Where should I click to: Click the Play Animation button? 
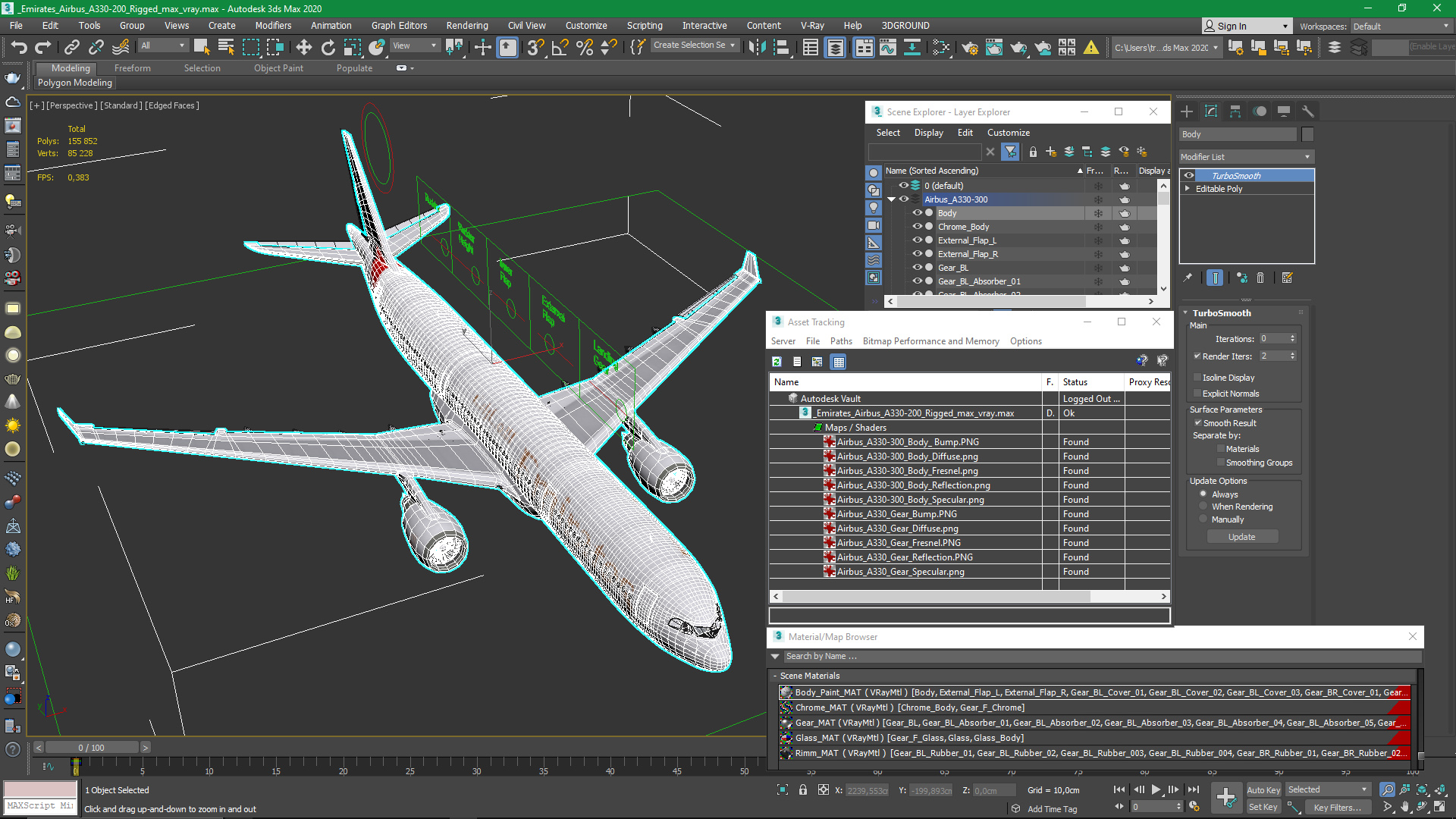tap(1156, 790)
